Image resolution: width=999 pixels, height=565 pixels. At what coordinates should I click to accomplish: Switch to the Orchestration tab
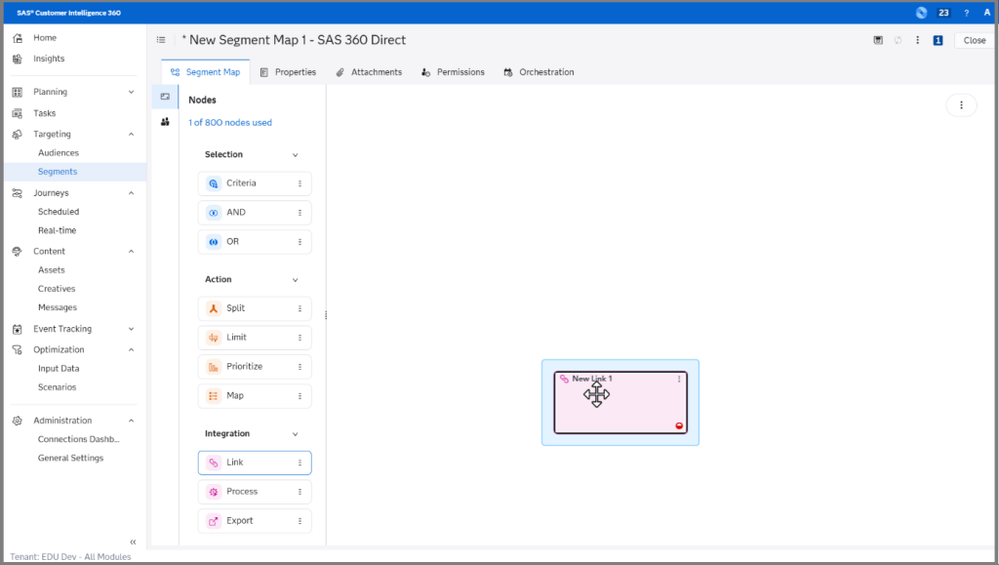(539, 72)
